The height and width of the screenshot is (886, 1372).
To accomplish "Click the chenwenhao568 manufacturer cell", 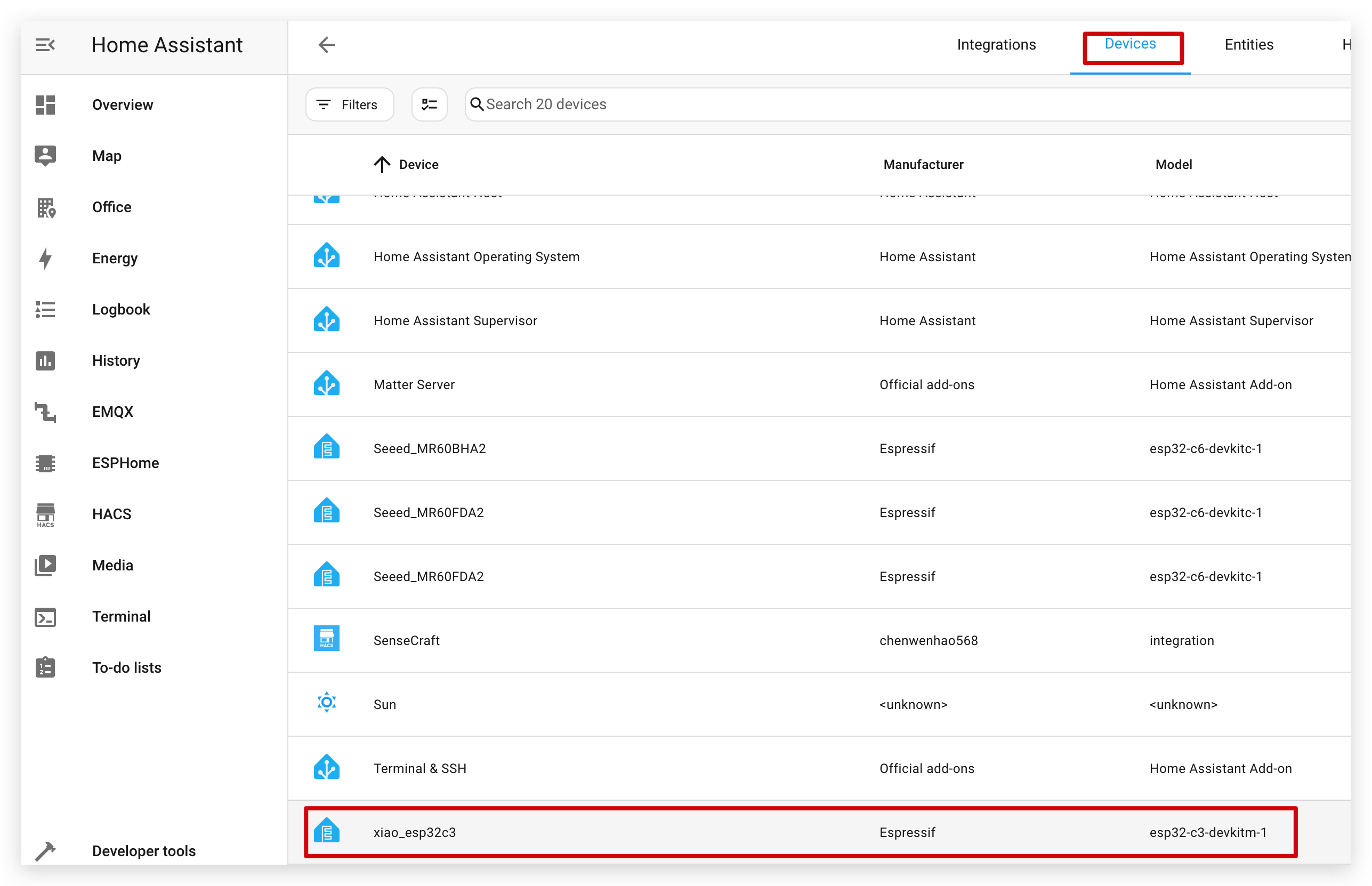I will 928,640.
